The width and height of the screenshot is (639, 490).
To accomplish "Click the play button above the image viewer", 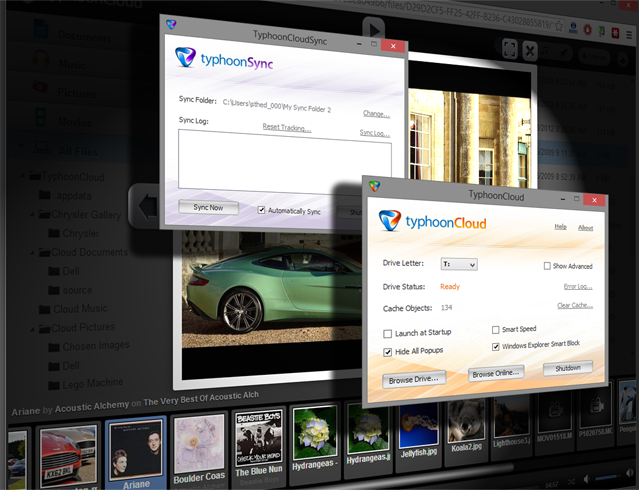I will point(374,30).
